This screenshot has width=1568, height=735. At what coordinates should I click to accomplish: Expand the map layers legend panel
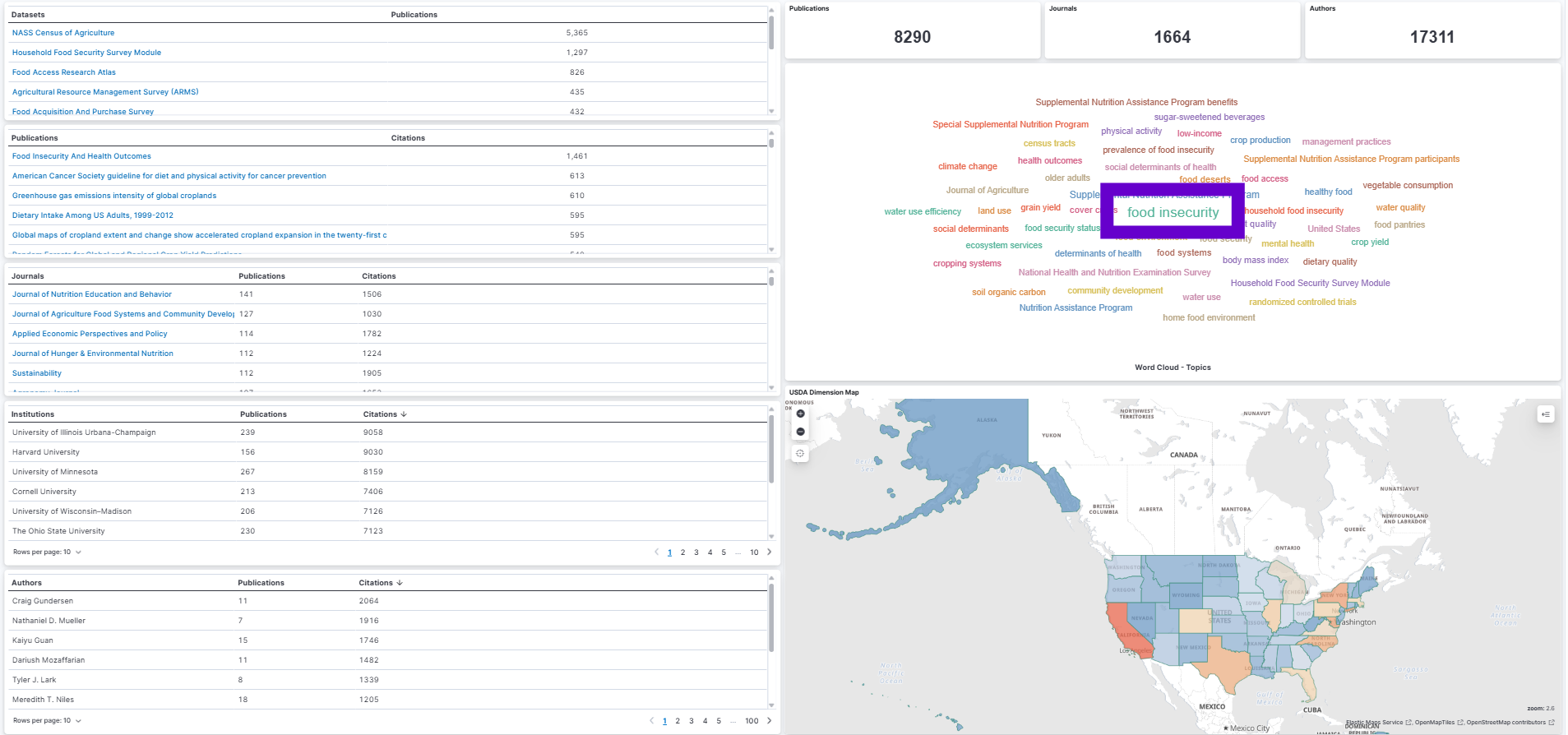point(1545,414)
